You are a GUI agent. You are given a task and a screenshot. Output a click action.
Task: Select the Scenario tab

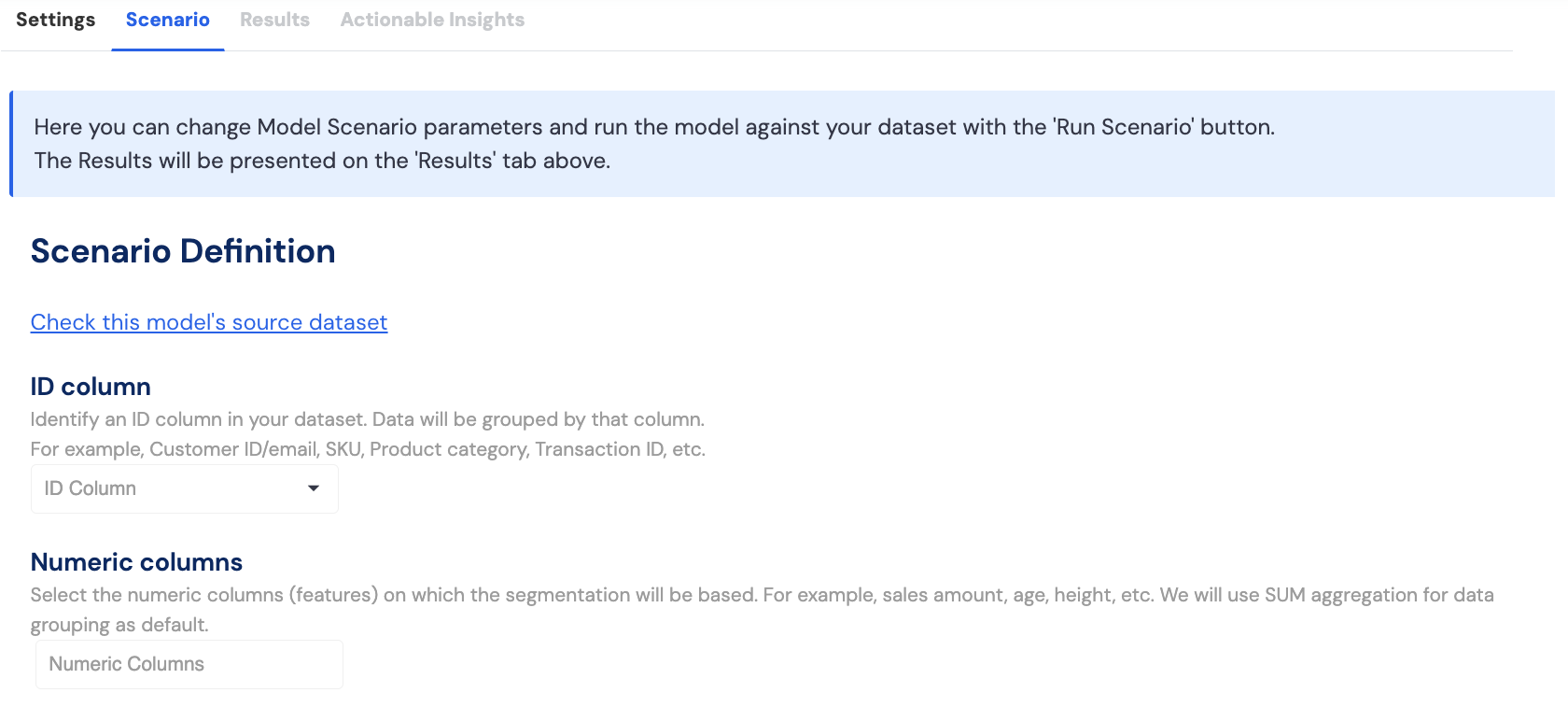[x=168, y=20]
